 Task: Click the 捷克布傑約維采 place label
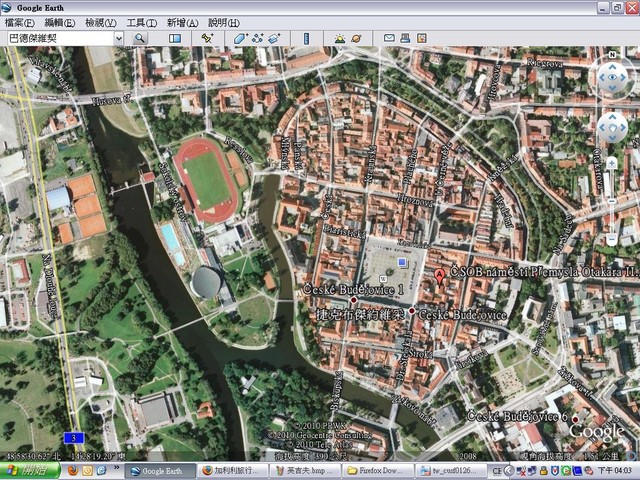360,314
